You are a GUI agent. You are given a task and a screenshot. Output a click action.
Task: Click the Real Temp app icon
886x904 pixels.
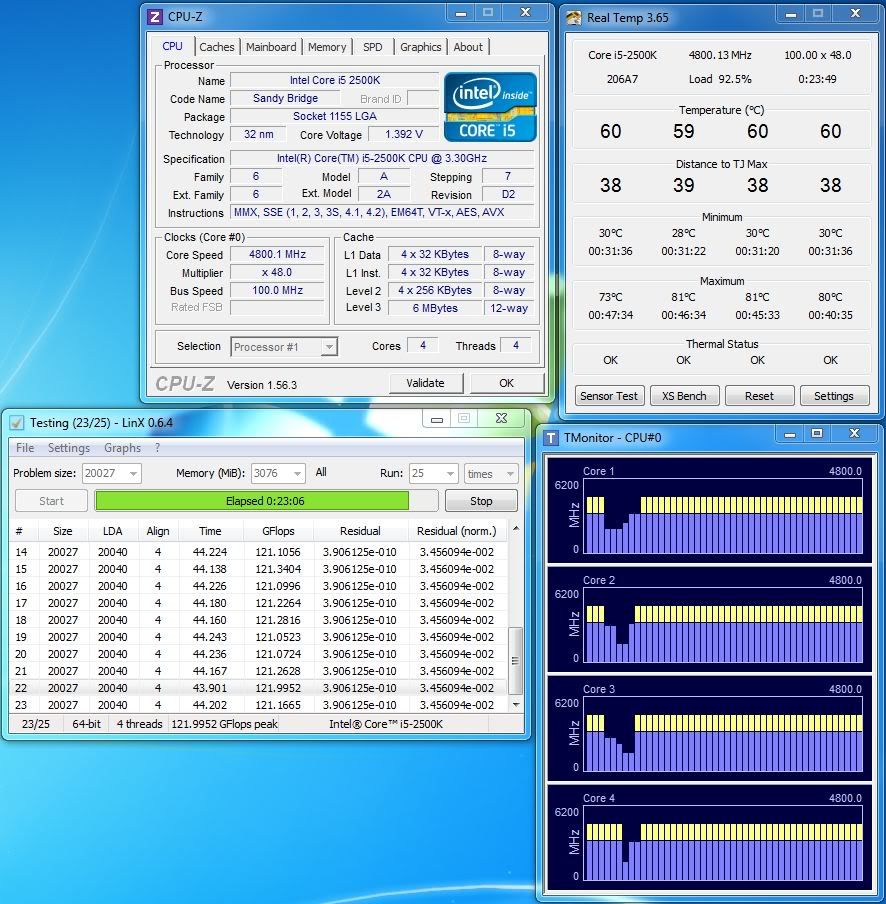[574, 18]
